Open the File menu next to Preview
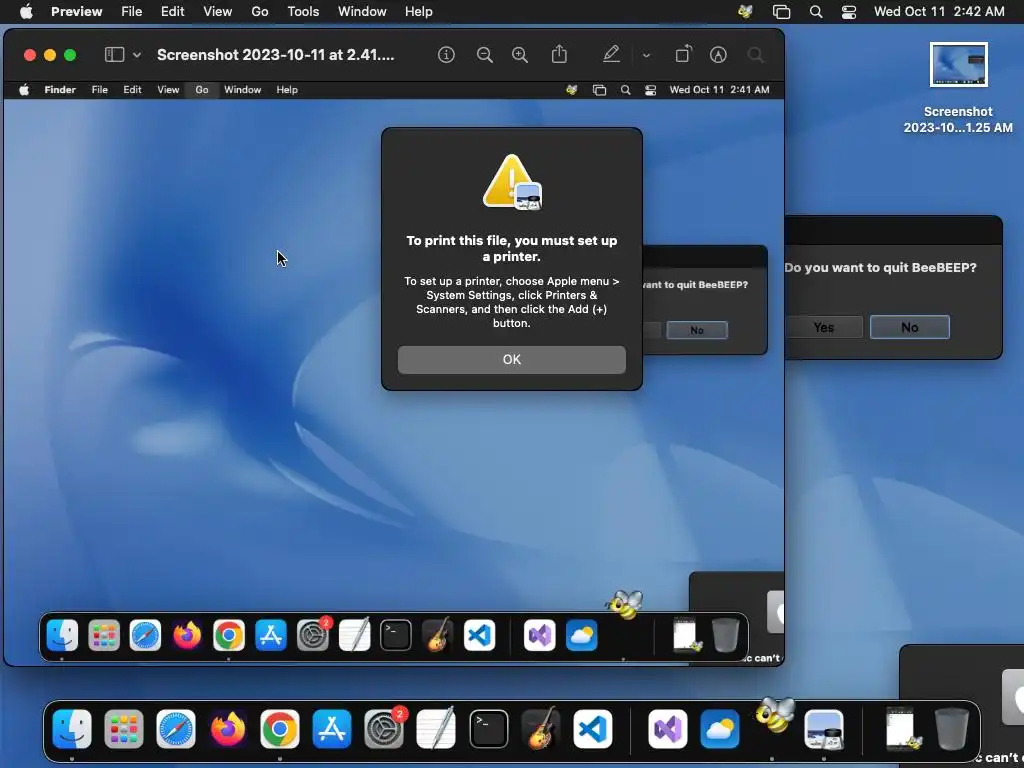 point(131,11)
